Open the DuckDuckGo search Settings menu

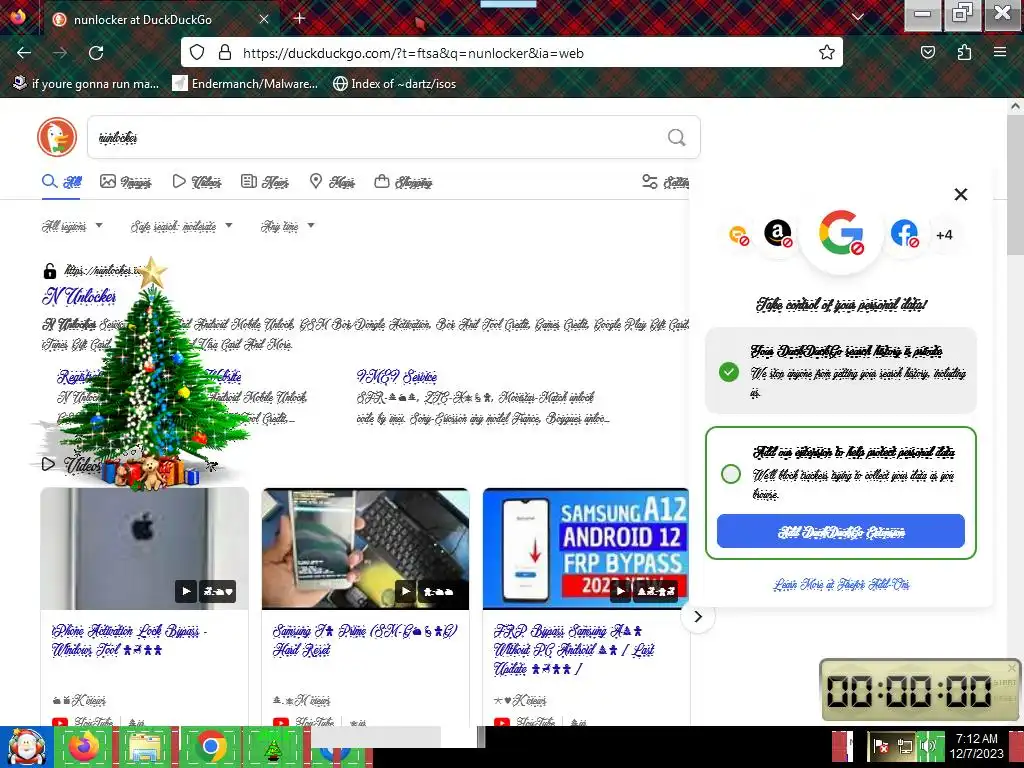[665, 182]
